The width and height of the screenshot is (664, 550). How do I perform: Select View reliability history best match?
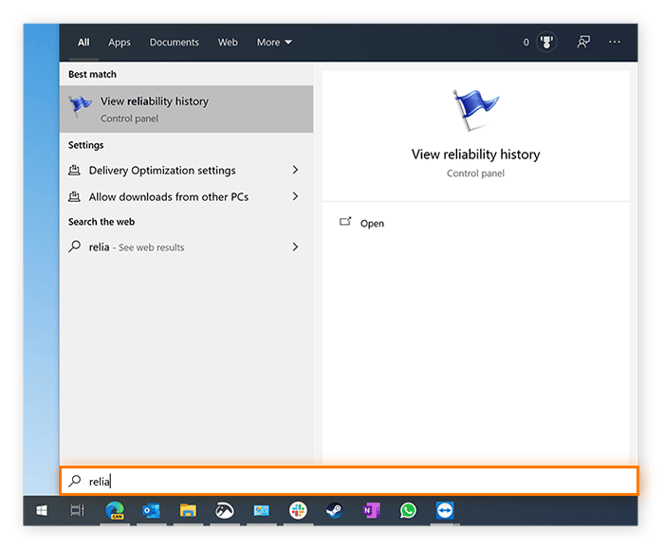tap(187, 109)
